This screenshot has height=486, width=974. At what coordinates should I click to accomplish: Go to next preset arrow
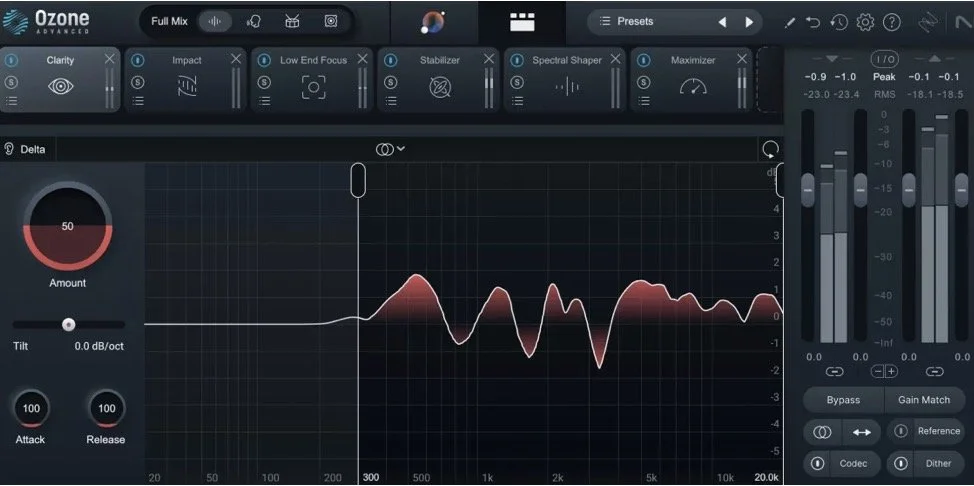click(x=749, y=22)
